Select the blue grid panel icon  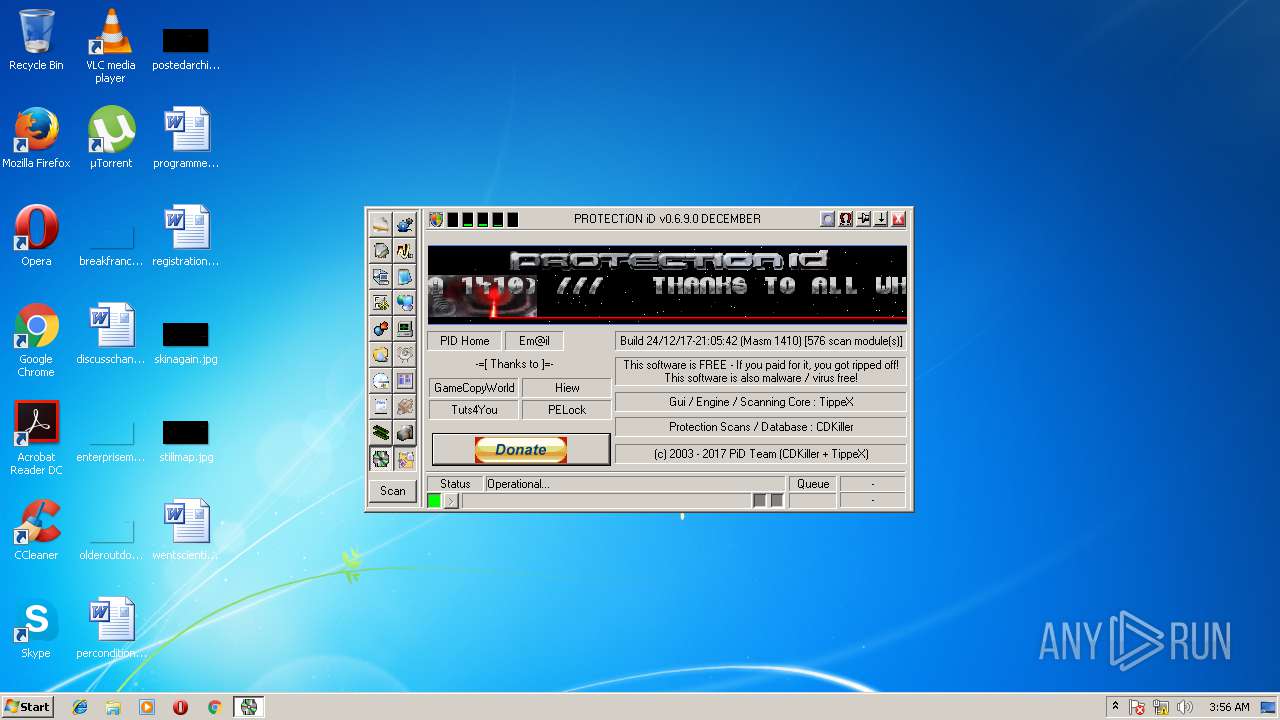(405, 381)
